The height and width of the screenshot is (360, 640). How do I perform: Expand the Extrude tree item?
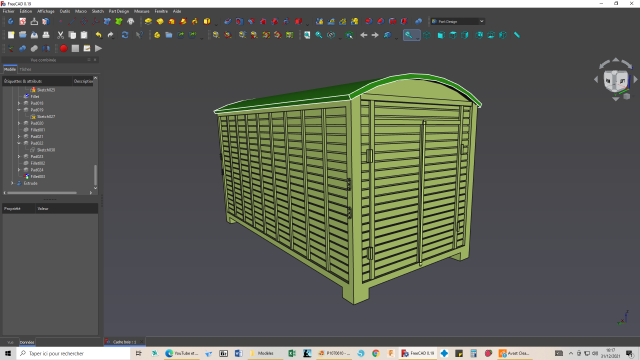coord(12,183)
